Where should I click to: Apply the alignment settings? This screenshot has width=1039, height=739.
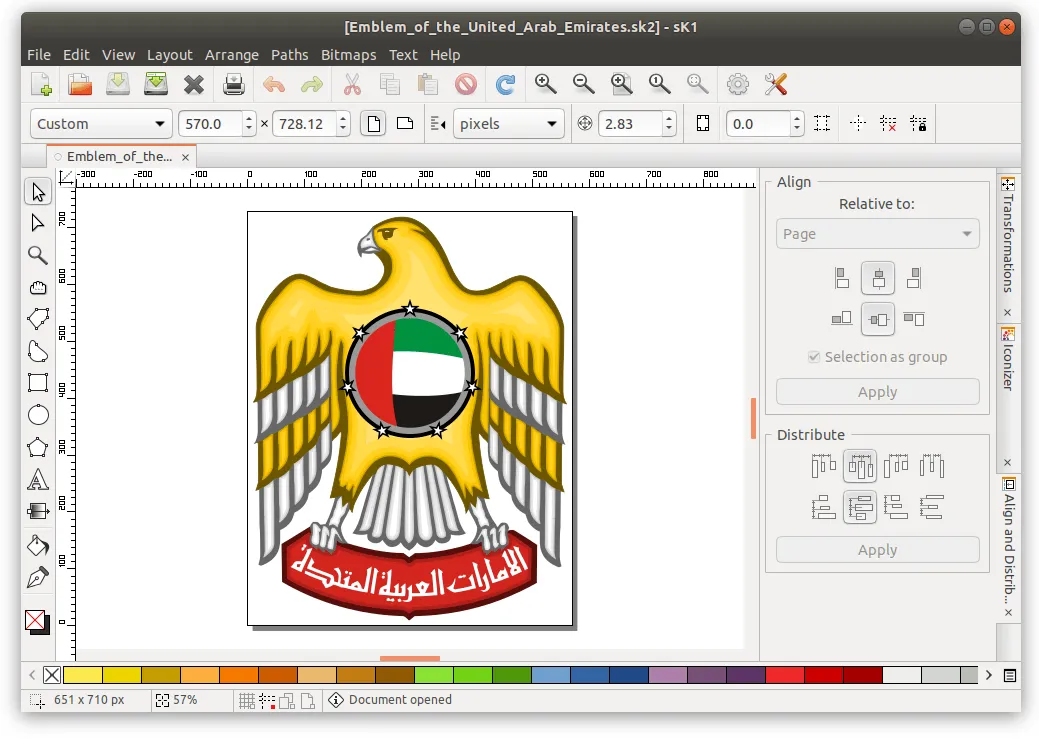coord(877,391)
